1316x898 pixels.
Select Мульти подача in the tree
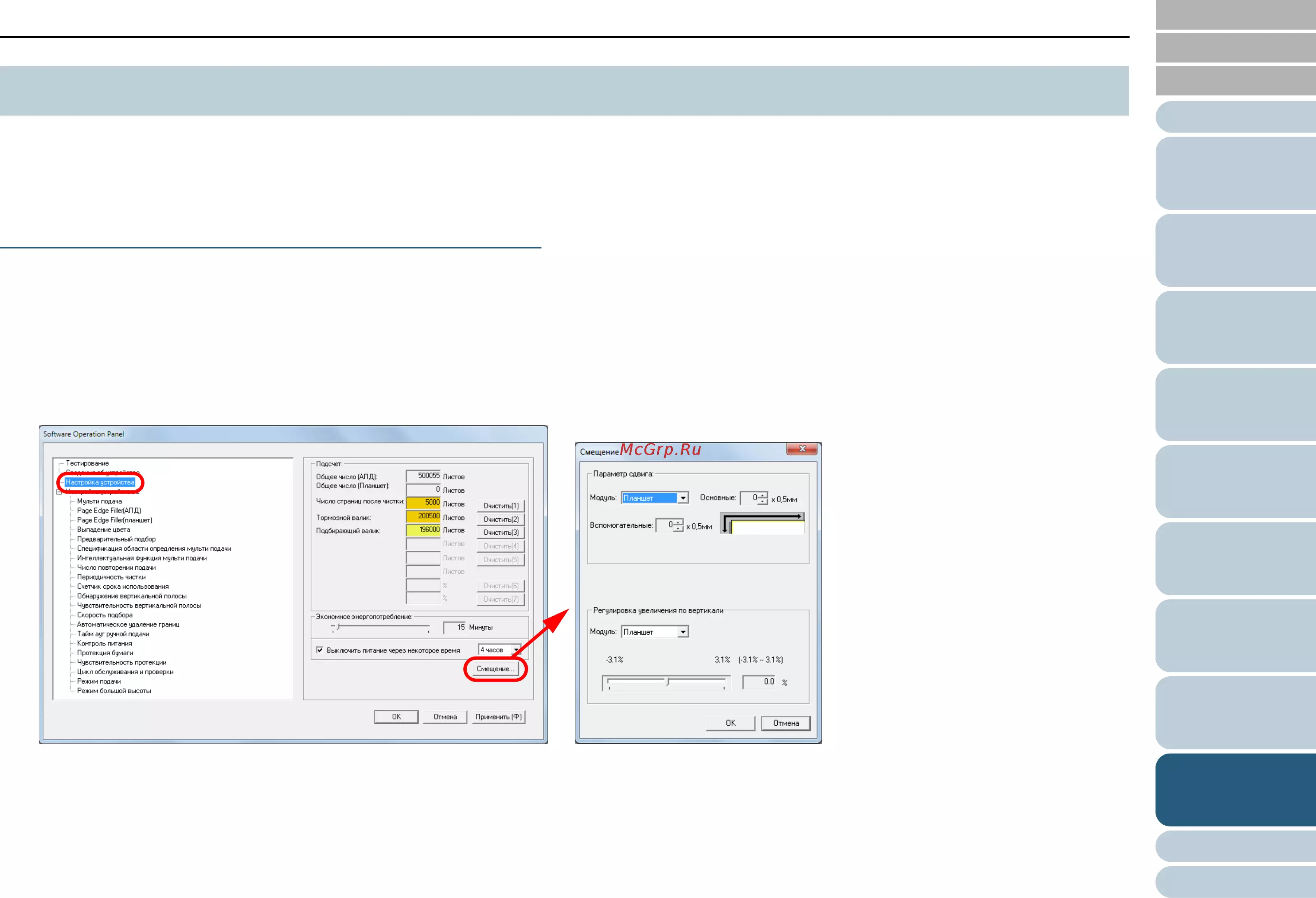tap(99, 501)
